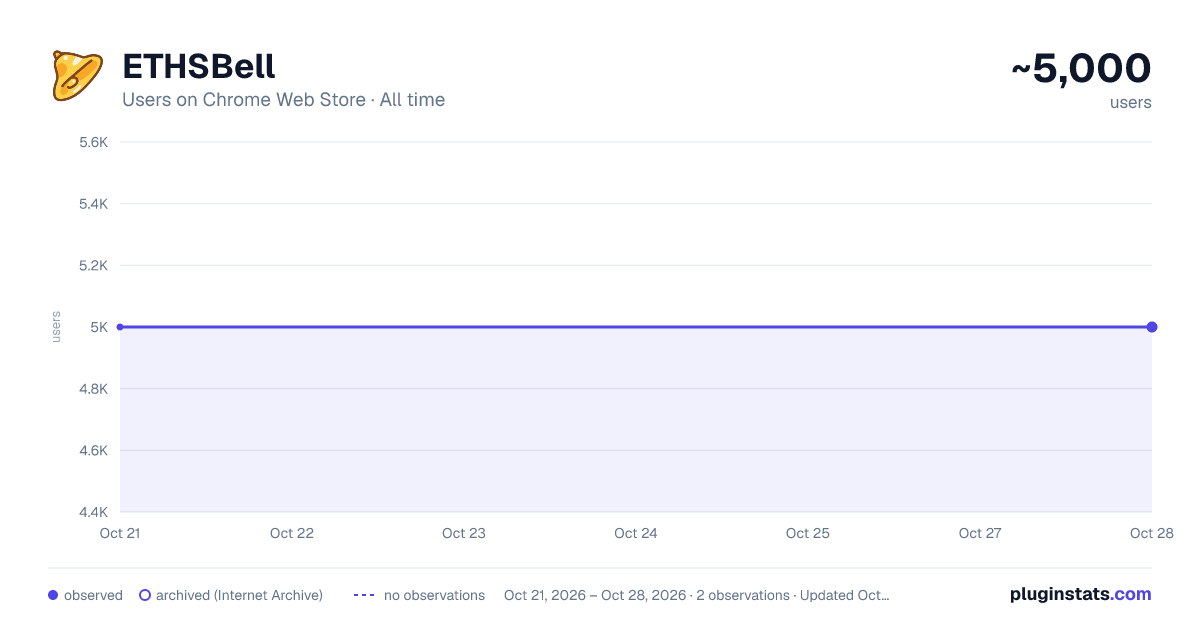
Task: Click the 'Users on Chrome Web Store · All time' subtitle
Action: (283, 100)
